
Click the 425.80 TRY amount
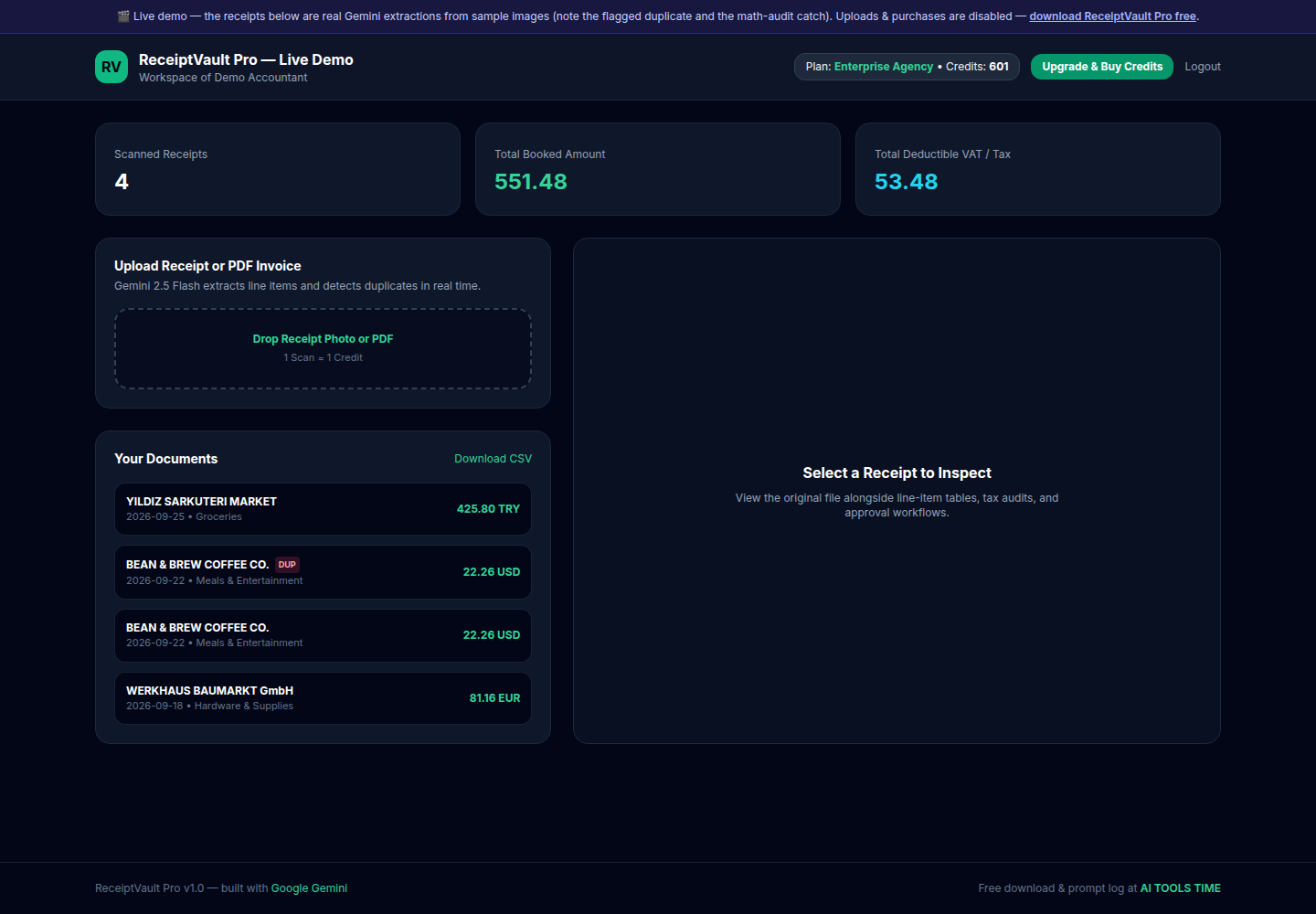click(488, 509)
